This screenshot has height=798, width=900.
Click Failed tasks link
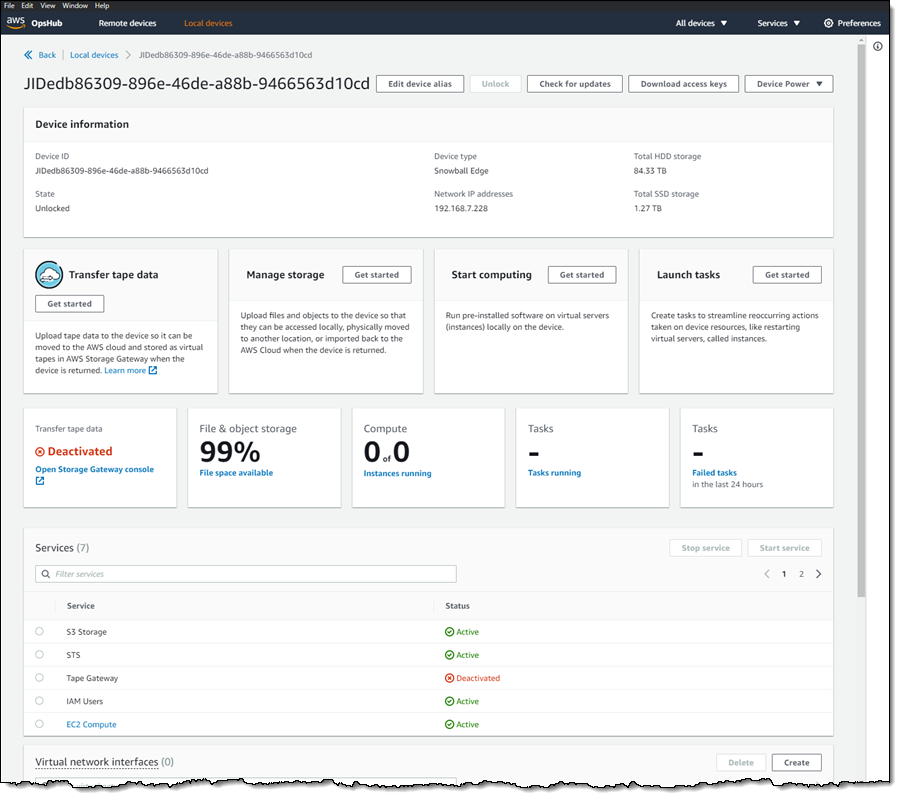[715, 473]
